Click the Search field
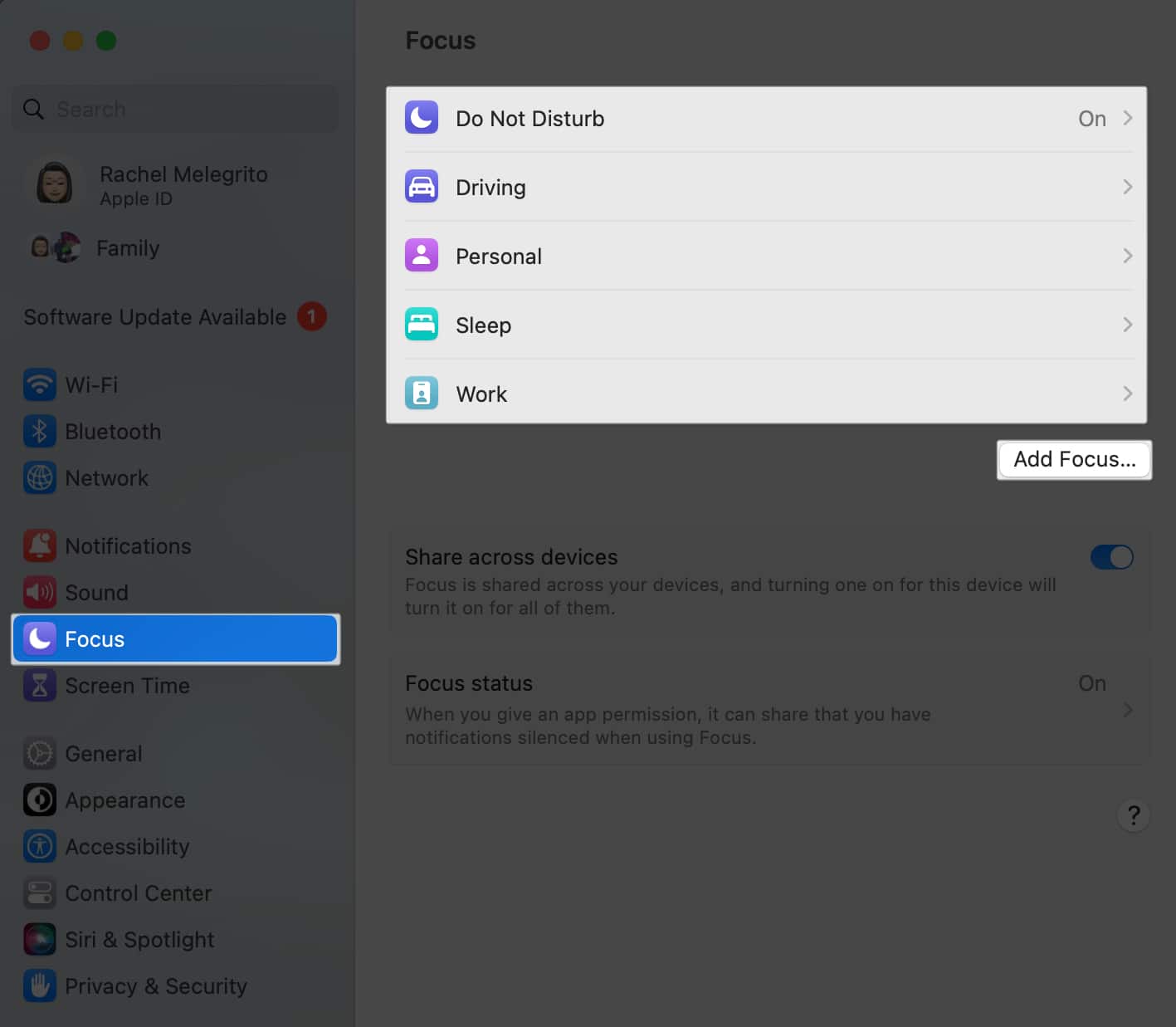The width and height of the screenshot is (1176, 1027). click(175, 109)
